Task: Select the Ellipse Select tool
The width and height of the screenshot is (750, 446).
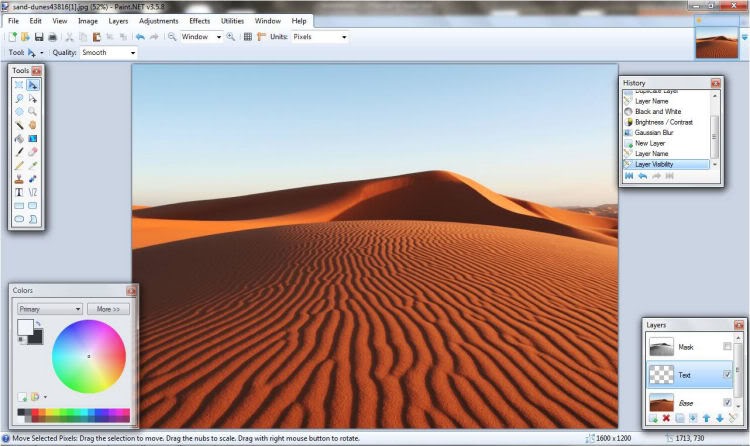Action: (19, 112)
